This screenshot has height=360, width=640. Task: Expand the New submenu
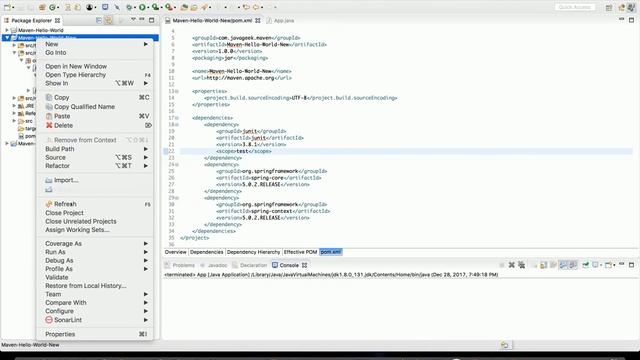[95, 44]
